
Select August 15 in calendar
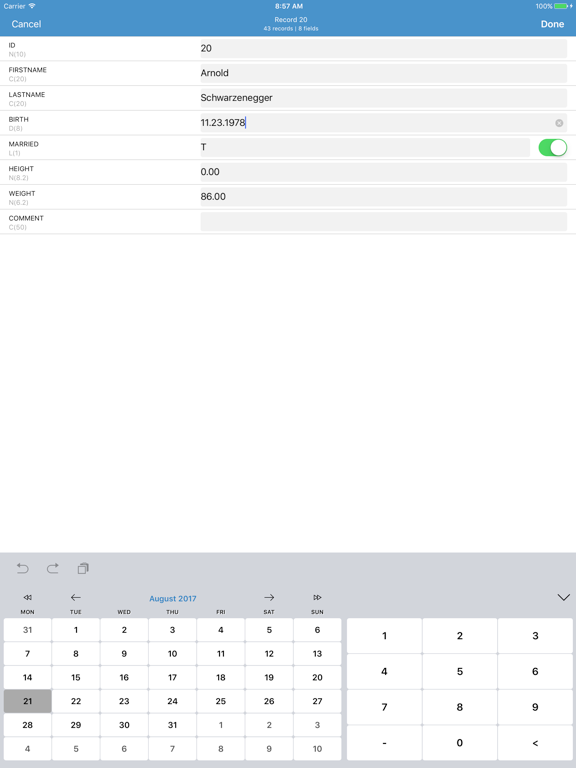pyautogui.click(x=75, y=677)
